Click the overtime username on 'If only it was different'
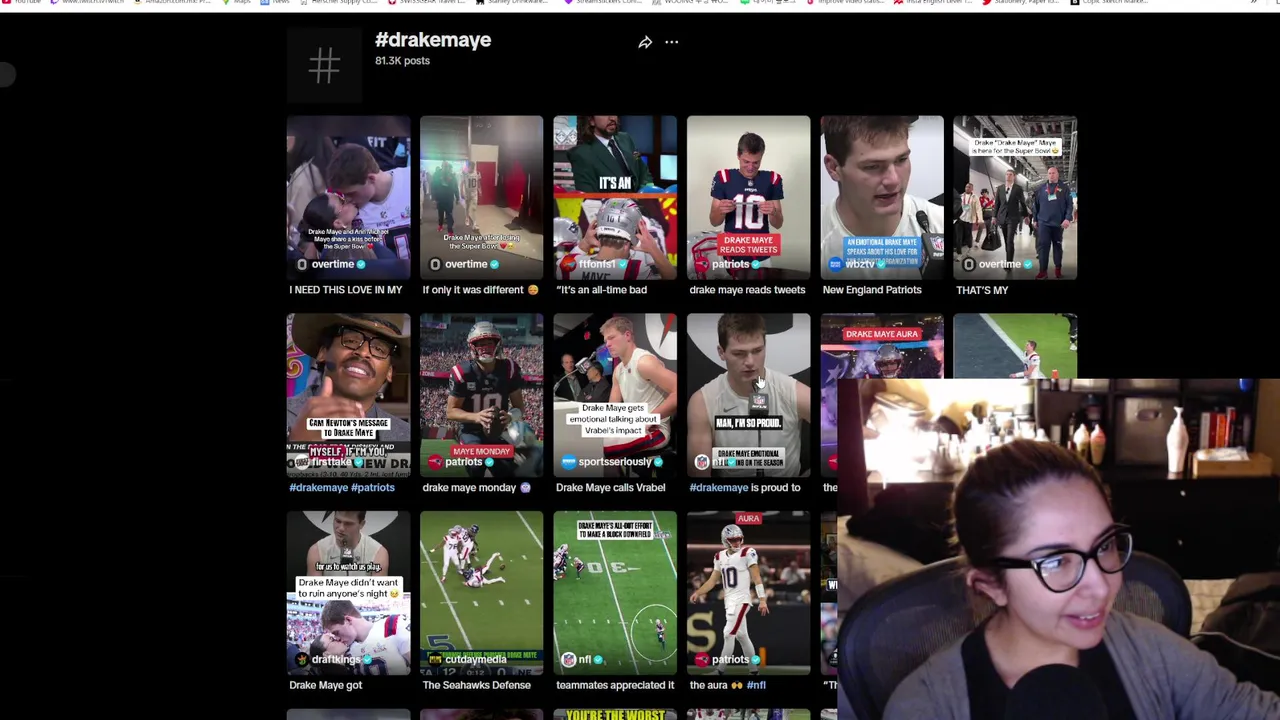This screenshot has height=720, width=1280. pos(465,264)
